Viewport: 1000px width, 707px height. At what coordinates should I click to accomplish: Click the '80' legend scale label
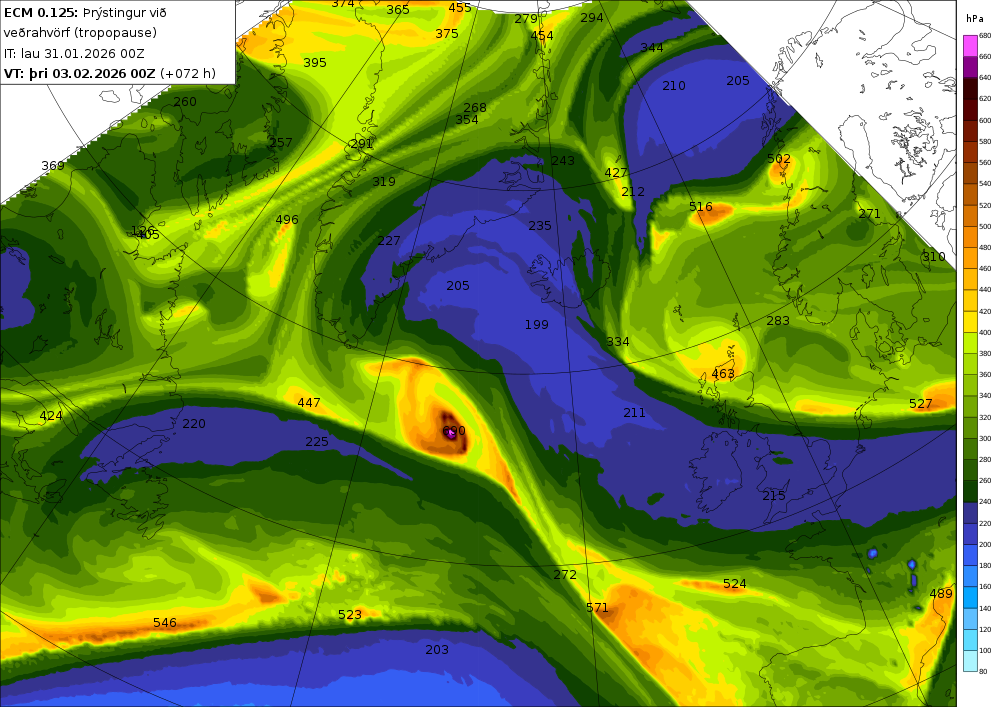pos(983,671)
